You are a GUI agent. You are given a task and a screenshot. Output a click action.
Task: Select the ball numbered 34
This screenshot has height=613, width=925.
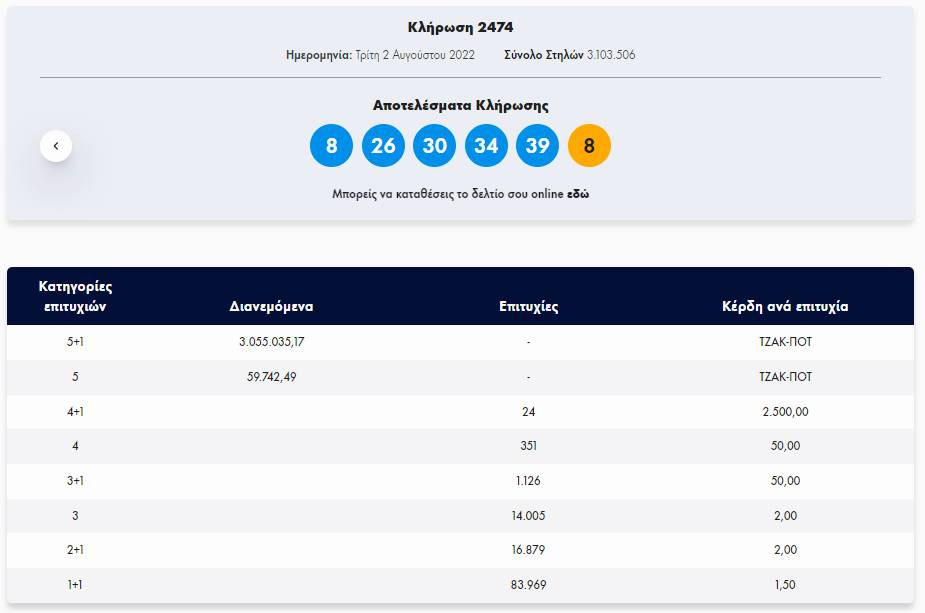point(486,146)
